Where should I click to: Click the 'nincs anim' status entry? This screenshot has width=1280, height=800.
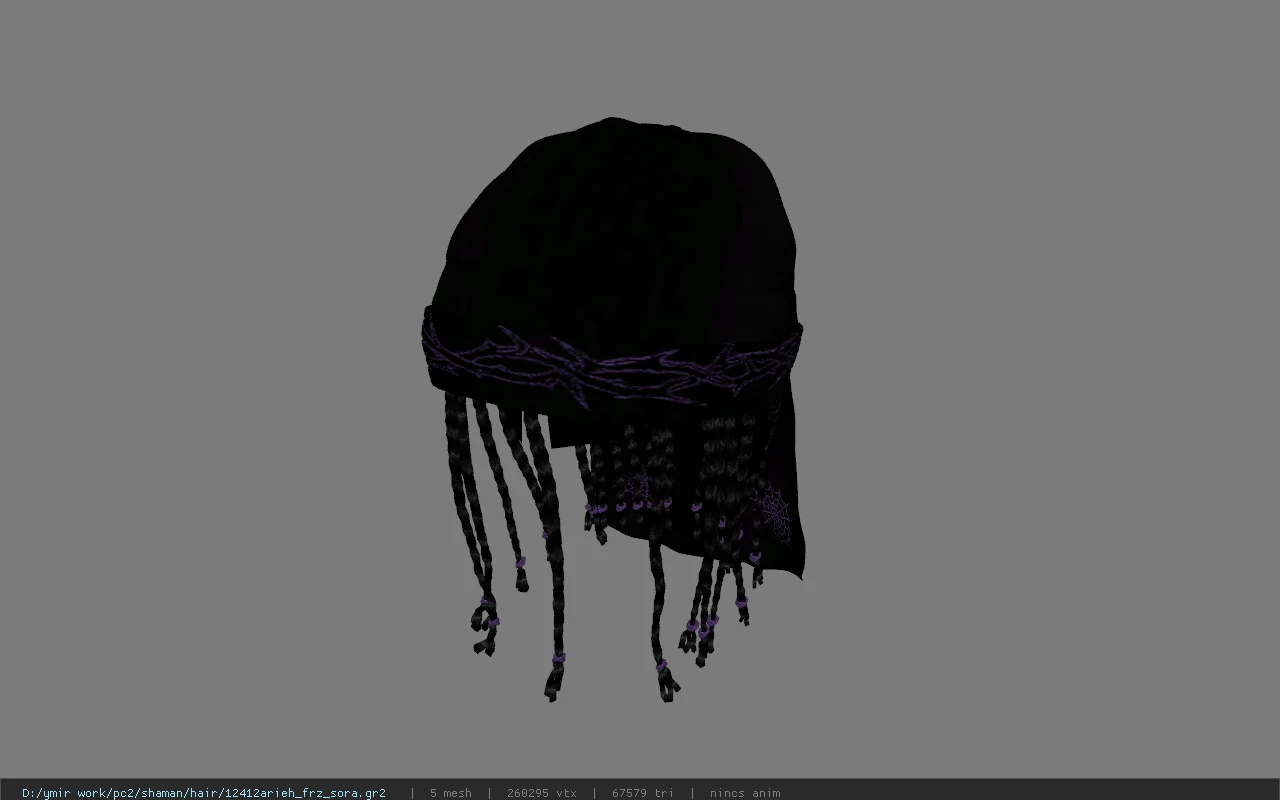pos(745,793)
